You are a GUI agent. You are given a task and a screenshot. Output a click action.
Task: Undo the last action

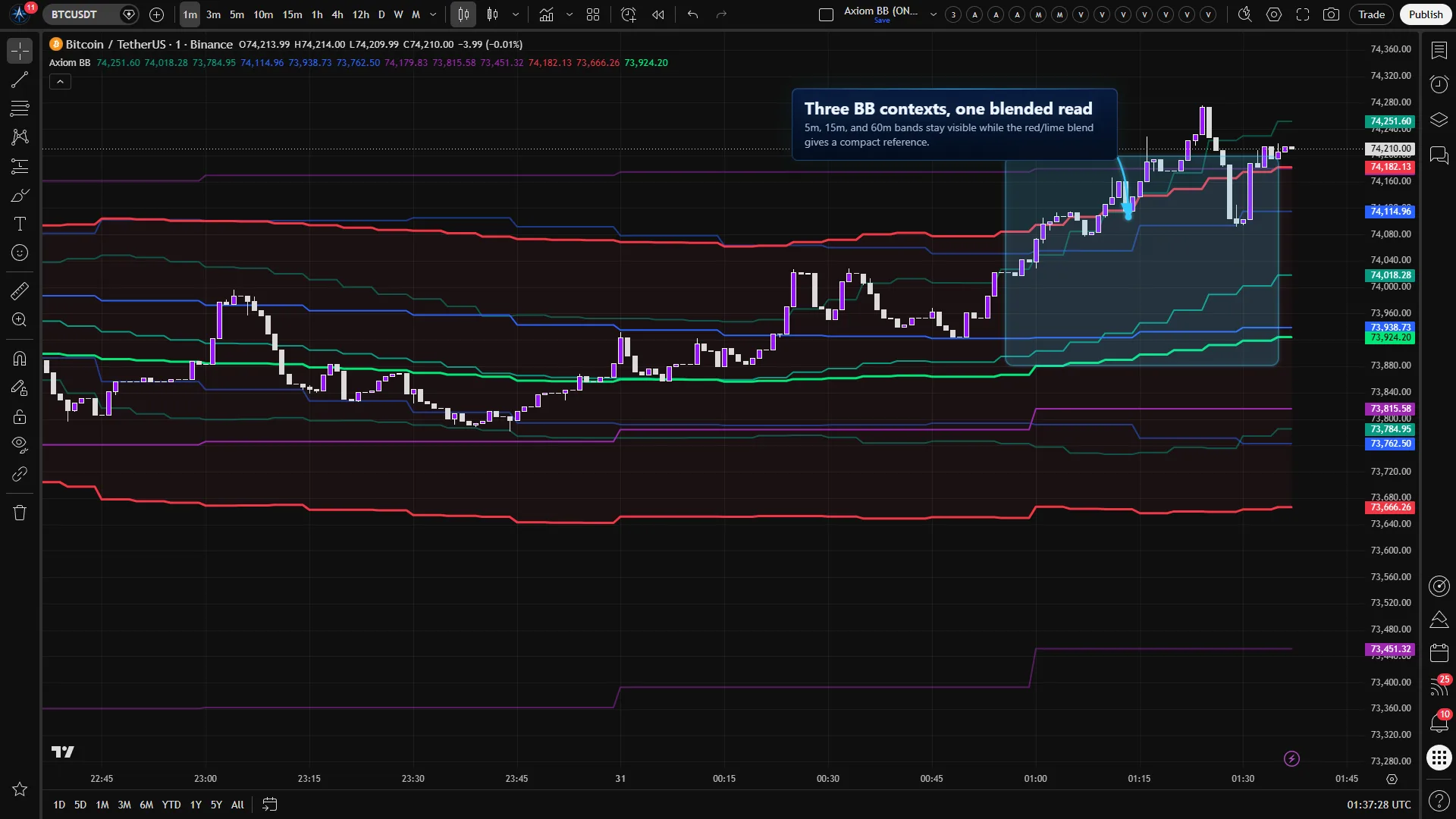click(x=692, y=14)
